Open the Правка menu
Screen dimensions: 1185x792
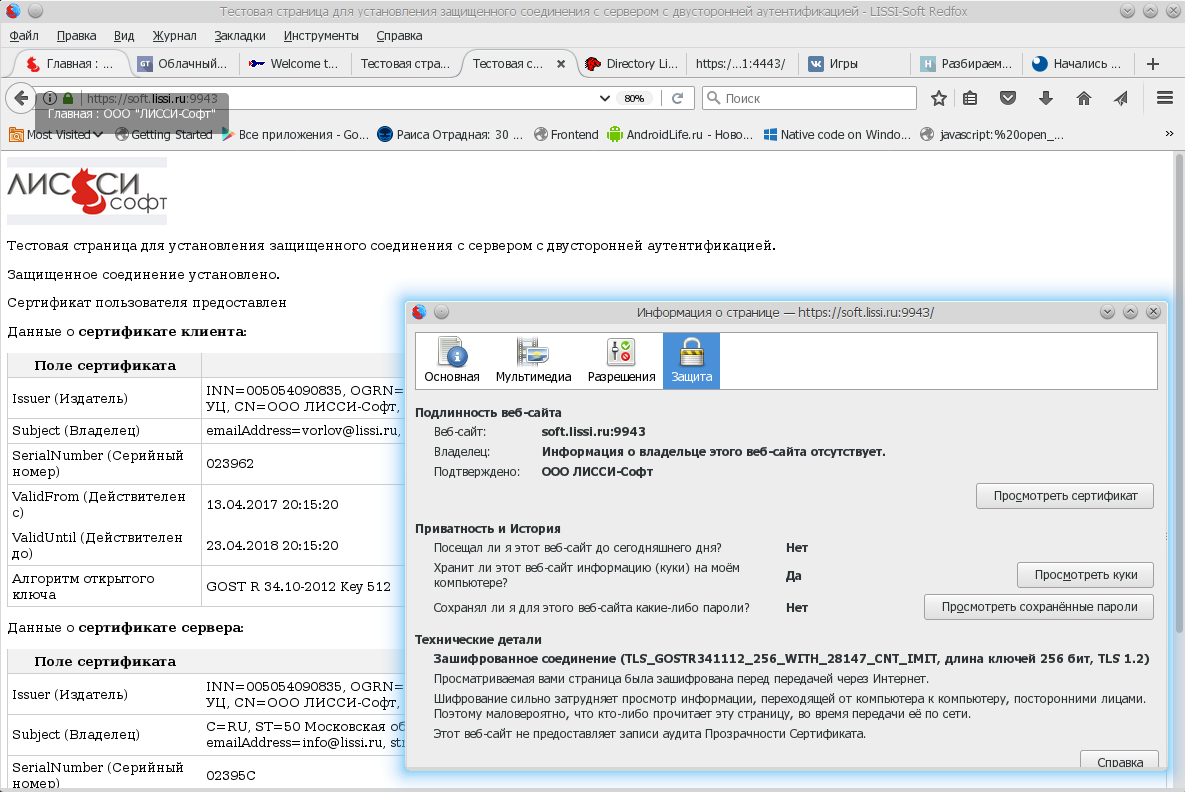[x=76, y=36]
